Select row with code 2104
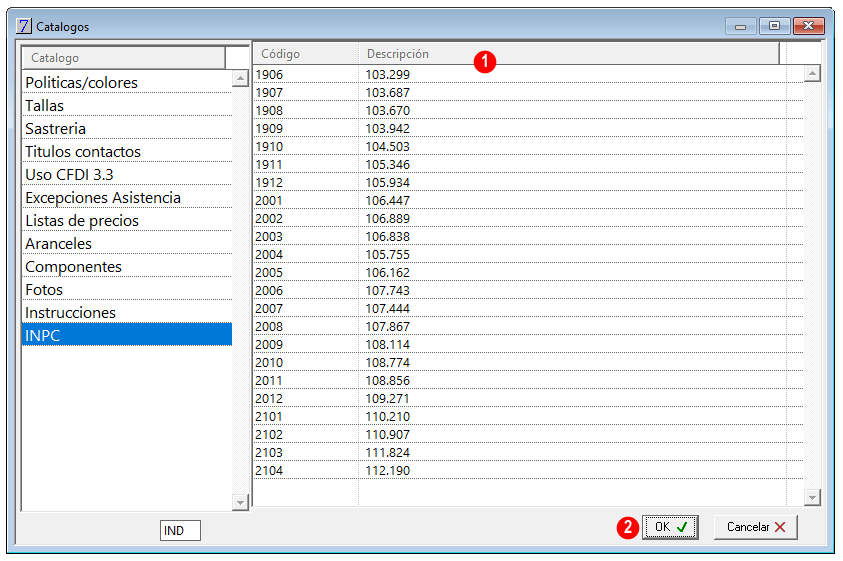Screen dimensions: 843x561 pos(270,470)
